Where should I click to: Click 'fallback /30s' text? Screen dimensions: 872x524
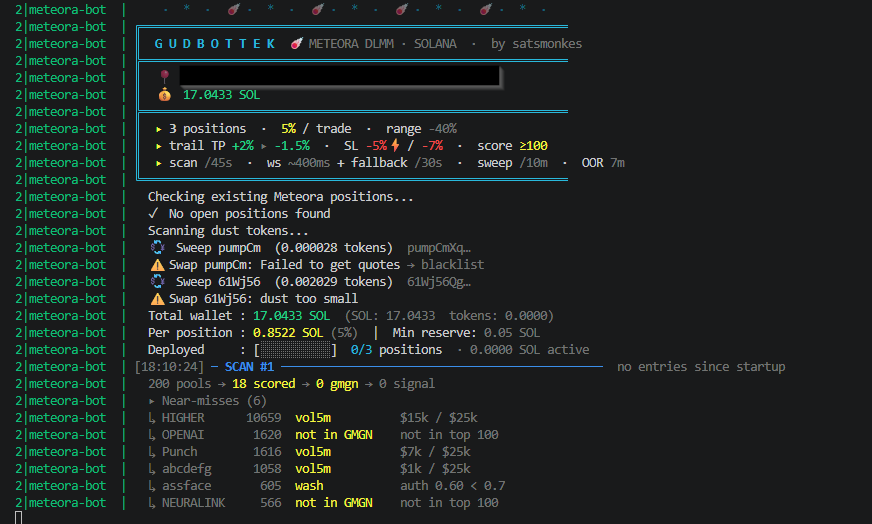[397, 162]
